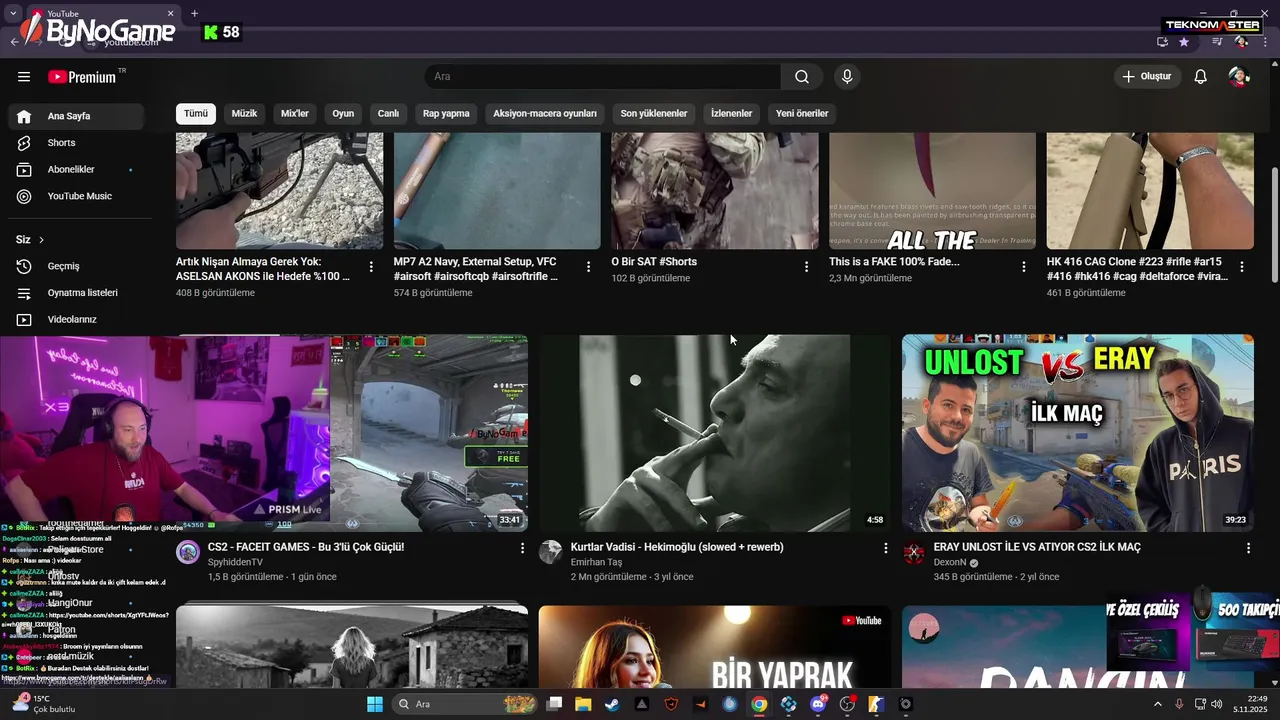Open a new browser tab
1280x720 pixels.
coord(194,14)
